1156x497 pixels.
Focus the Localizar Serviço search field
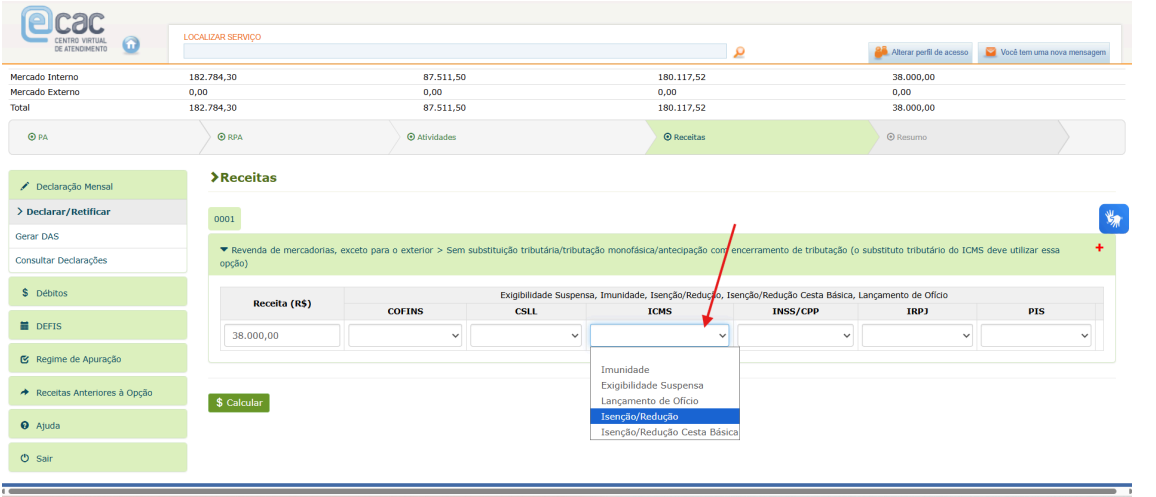(x=455, y=51)
